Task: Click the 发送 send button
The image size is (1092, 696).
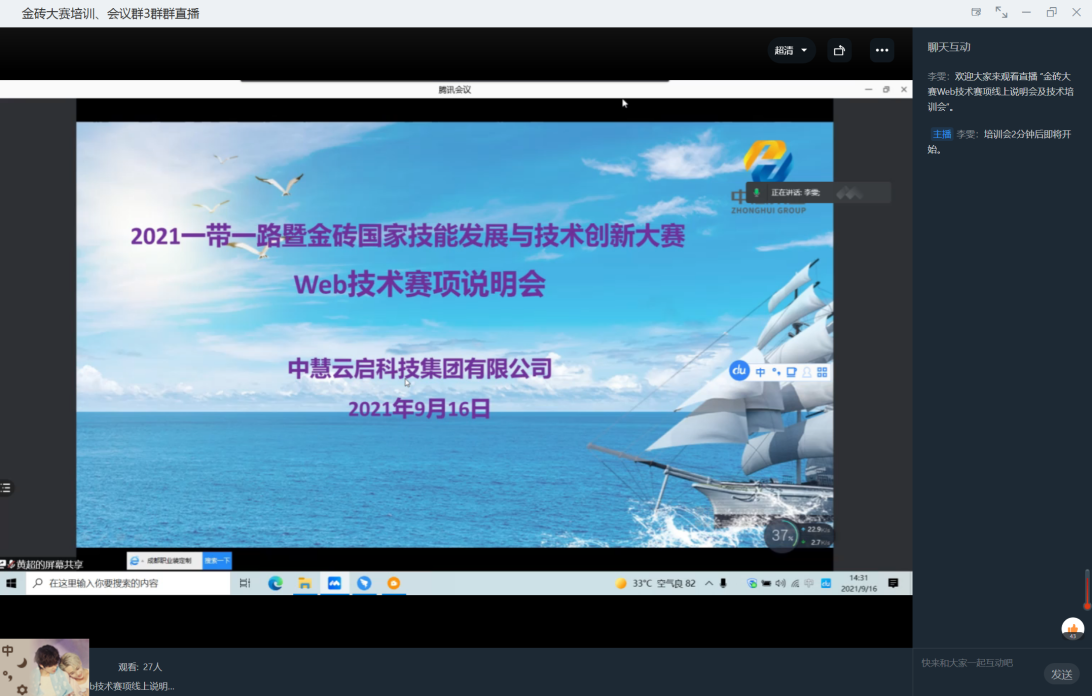Action: coord(1061,674)
